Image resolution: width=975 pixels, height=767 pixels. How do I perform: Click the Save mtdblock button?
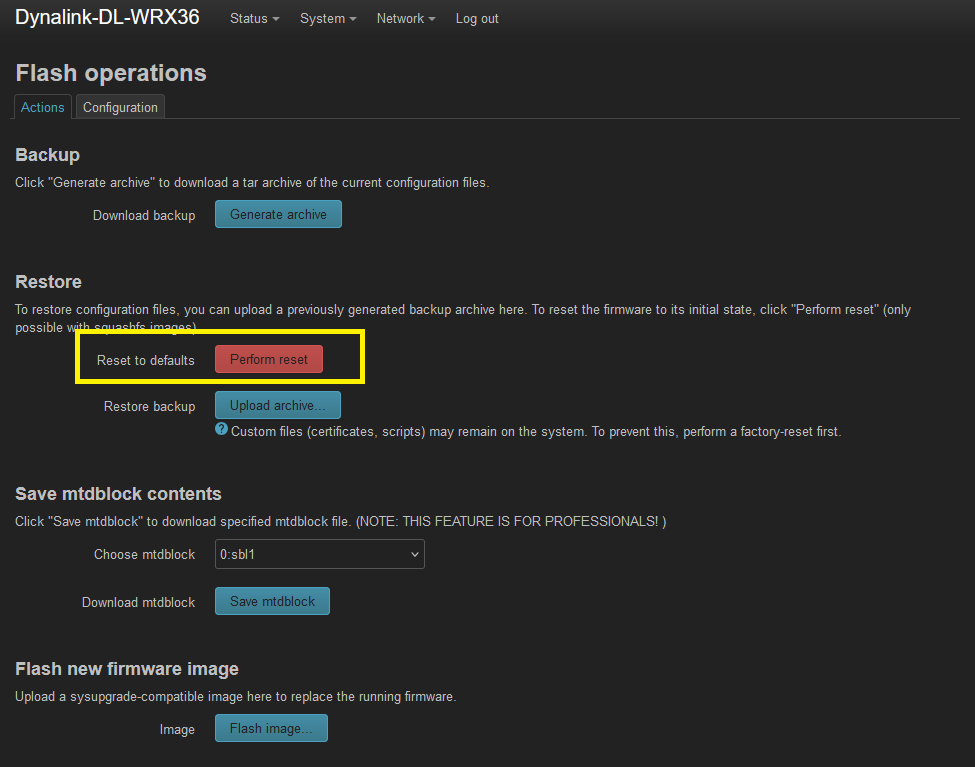pyautogui.click(x=272, y=601)
